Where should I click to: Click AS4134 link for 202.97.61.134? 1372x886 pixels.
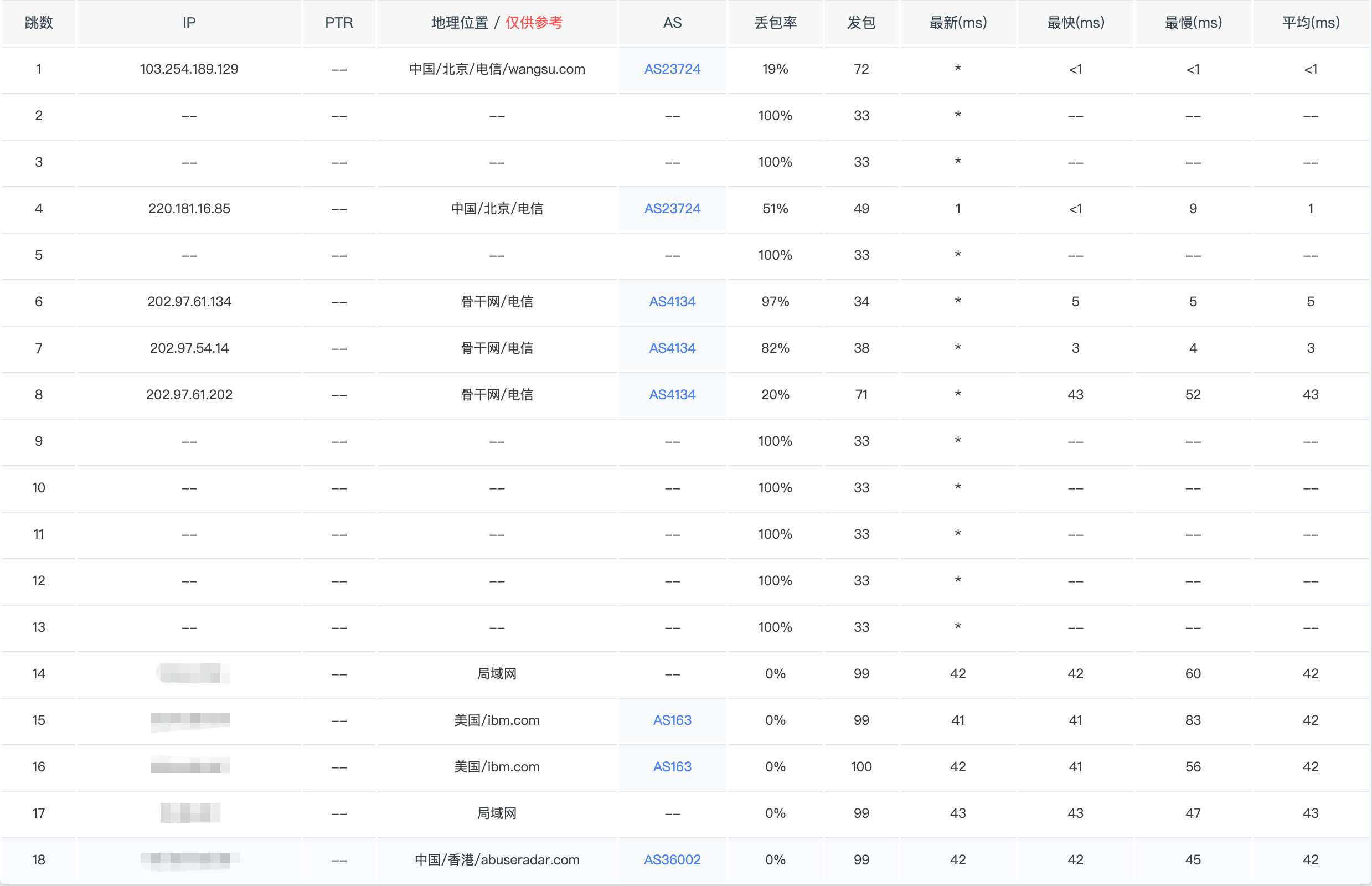pyautogui.click(x=672, y=301)
